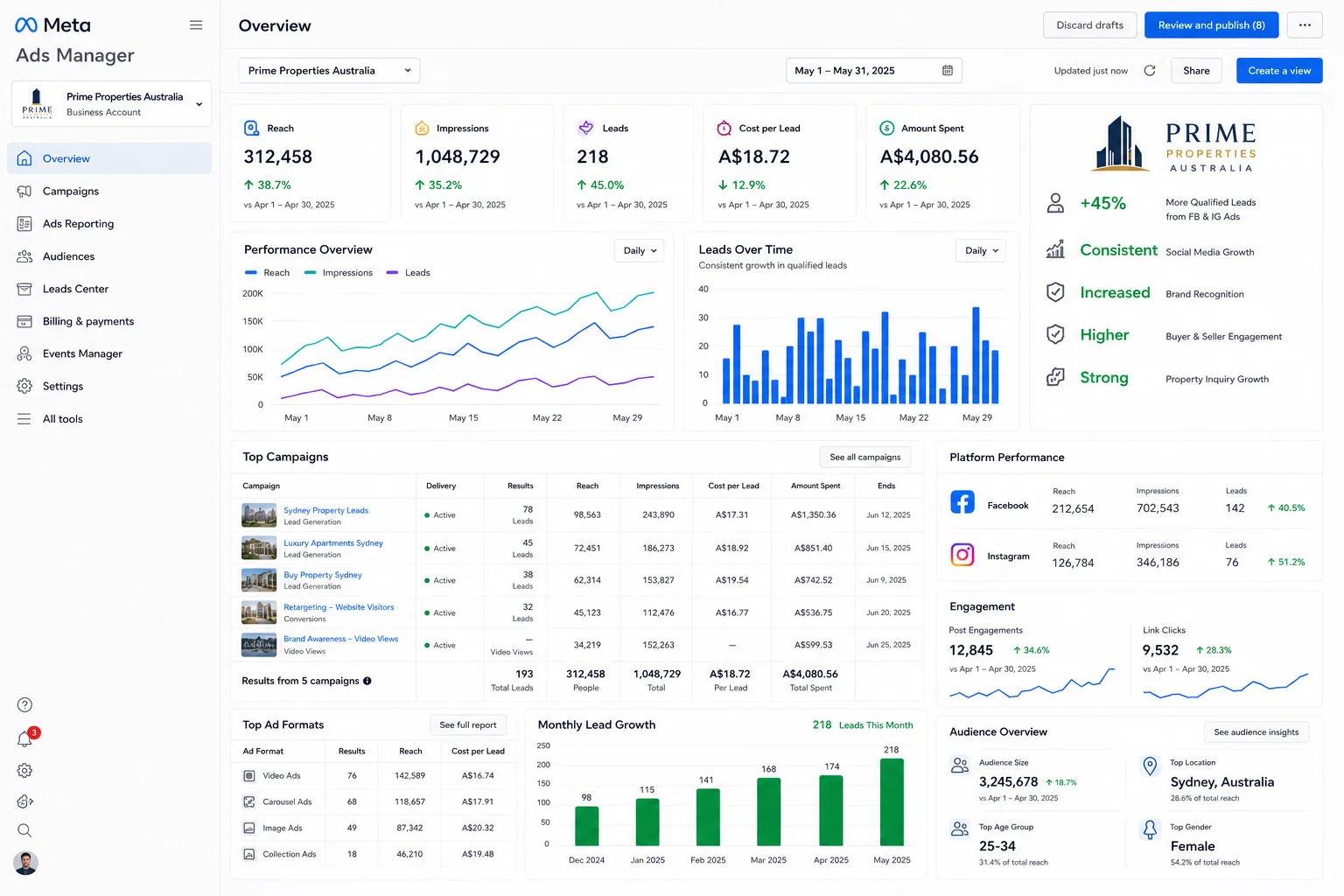The height and width of the screenshot is (896, 1344).
Task: Click the Impressions card icon
Action: (x=422, y=129)
